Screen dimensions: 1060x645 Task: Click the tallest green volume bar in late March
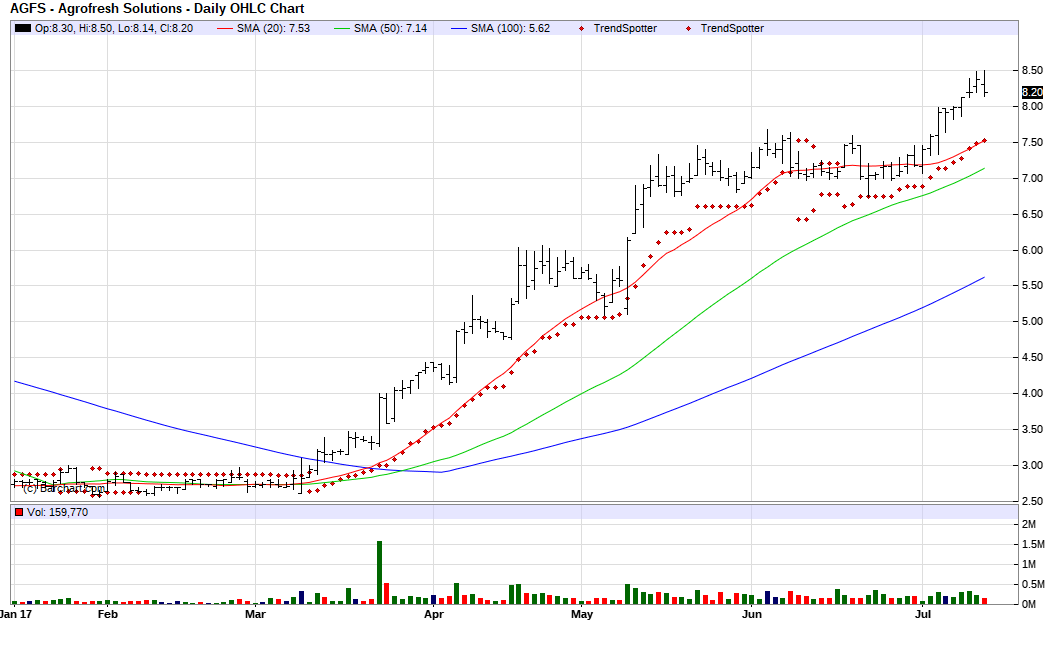[379, 573]
